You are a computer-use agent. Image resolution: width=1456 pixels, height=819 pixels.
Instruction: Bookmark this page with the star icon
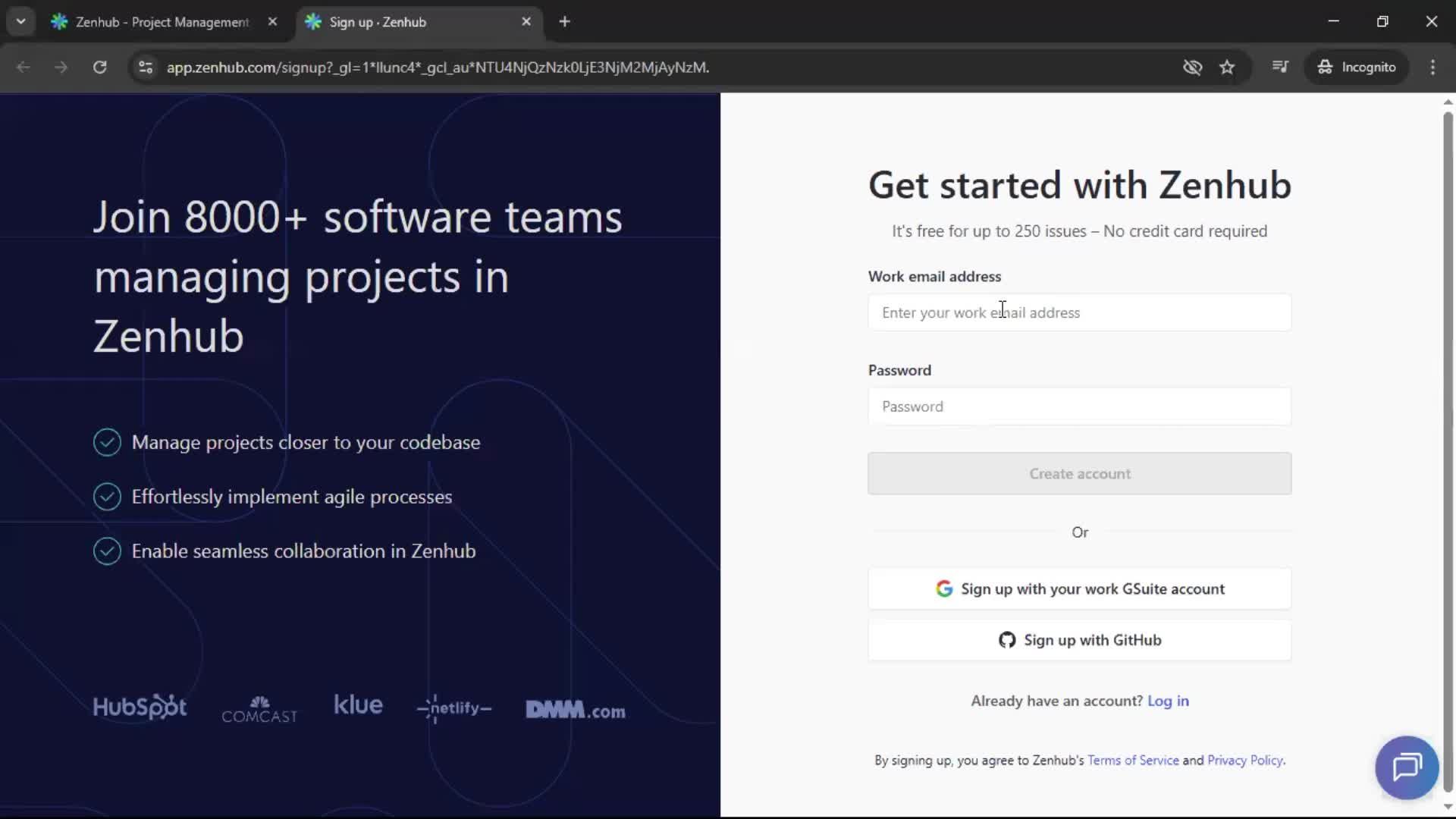pos(1227,67)
